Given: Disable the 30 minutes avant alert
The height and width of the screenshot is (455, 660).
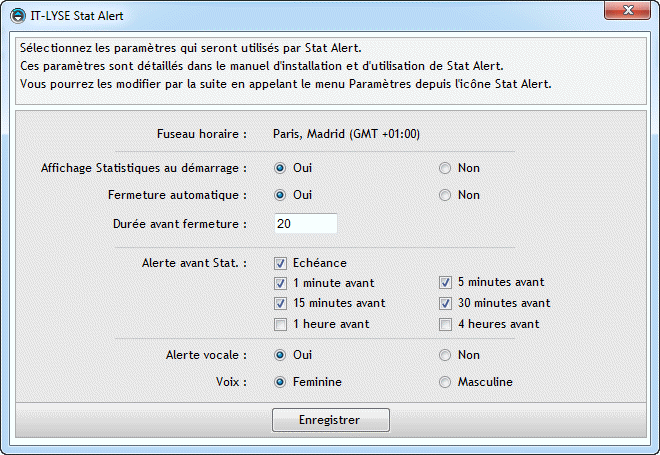Looking at the screenshot, I should pos(445,303).
